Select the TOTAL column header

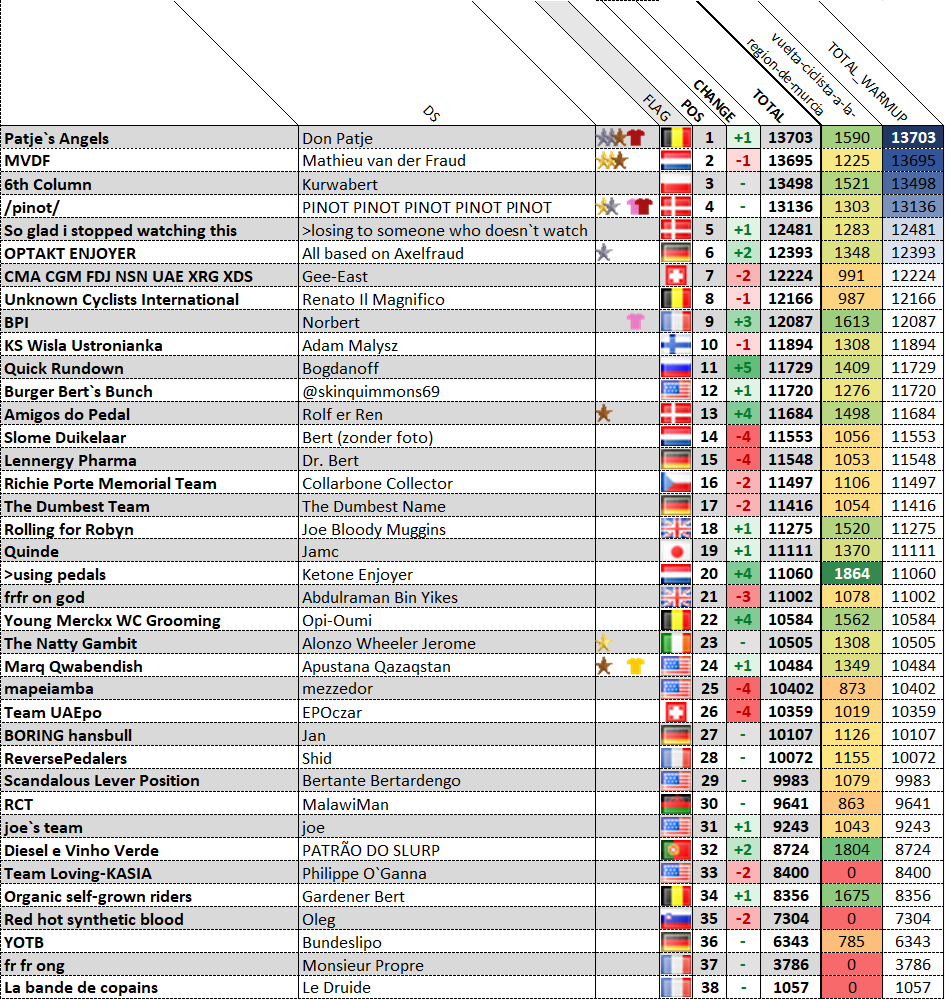(768, 106)
